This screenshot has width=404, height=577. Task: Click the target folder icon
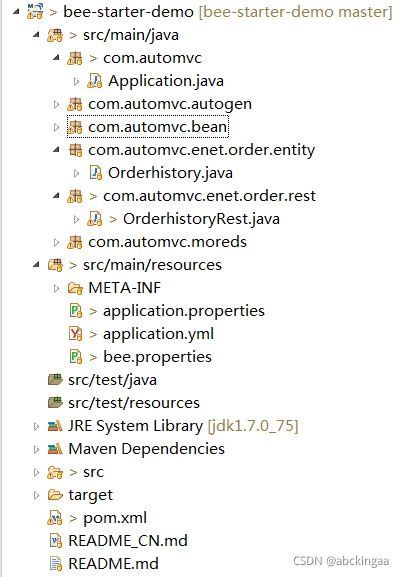tap(55, 495)
